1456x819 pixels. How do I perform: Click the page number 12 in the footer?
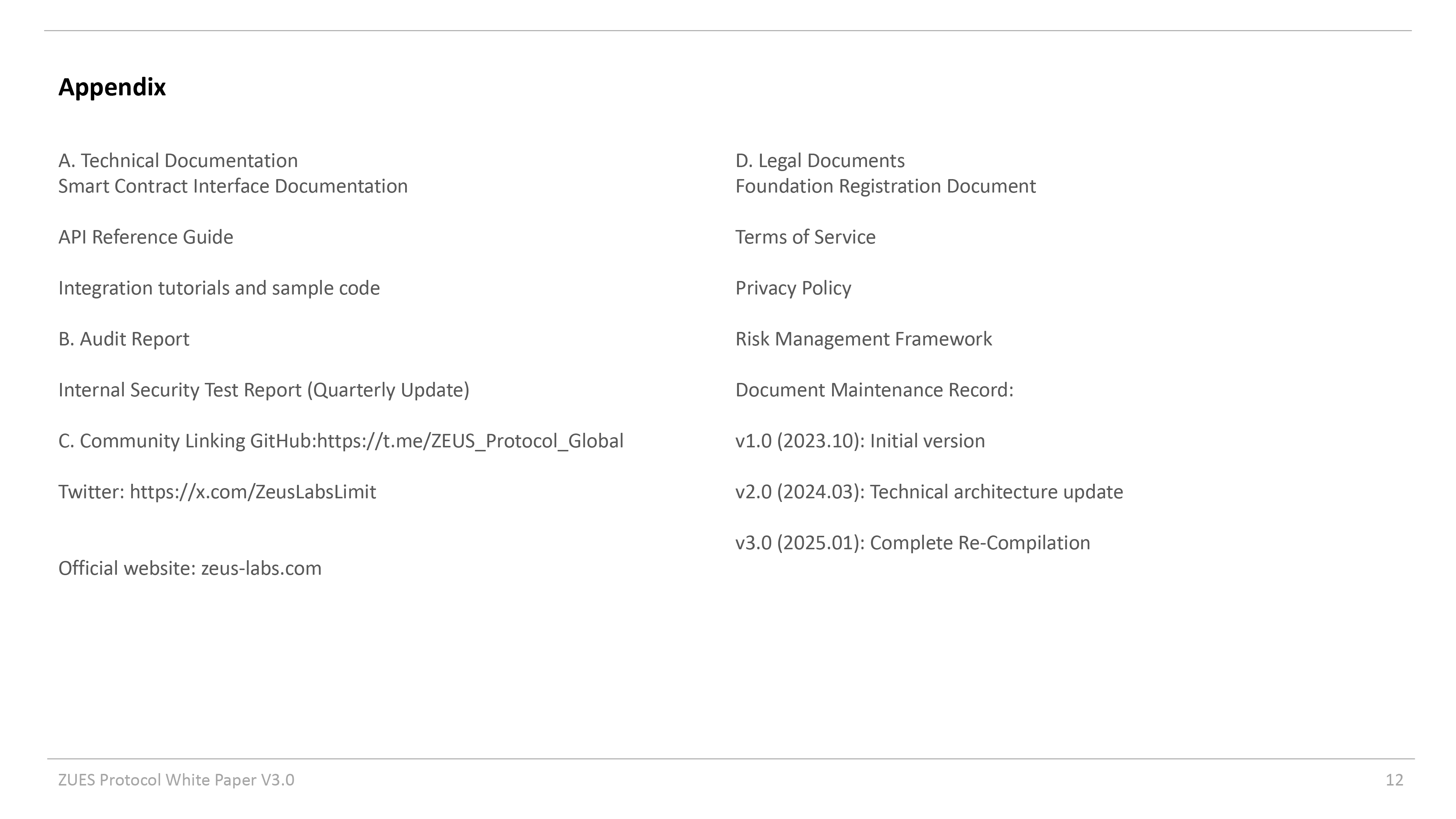click(1394, 780)
